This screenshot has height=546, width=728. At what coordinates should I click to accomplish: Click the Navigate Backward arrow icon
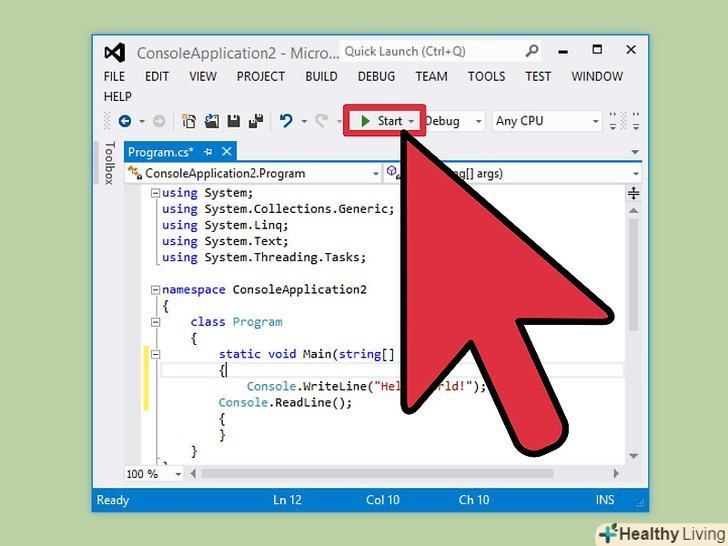124,121
